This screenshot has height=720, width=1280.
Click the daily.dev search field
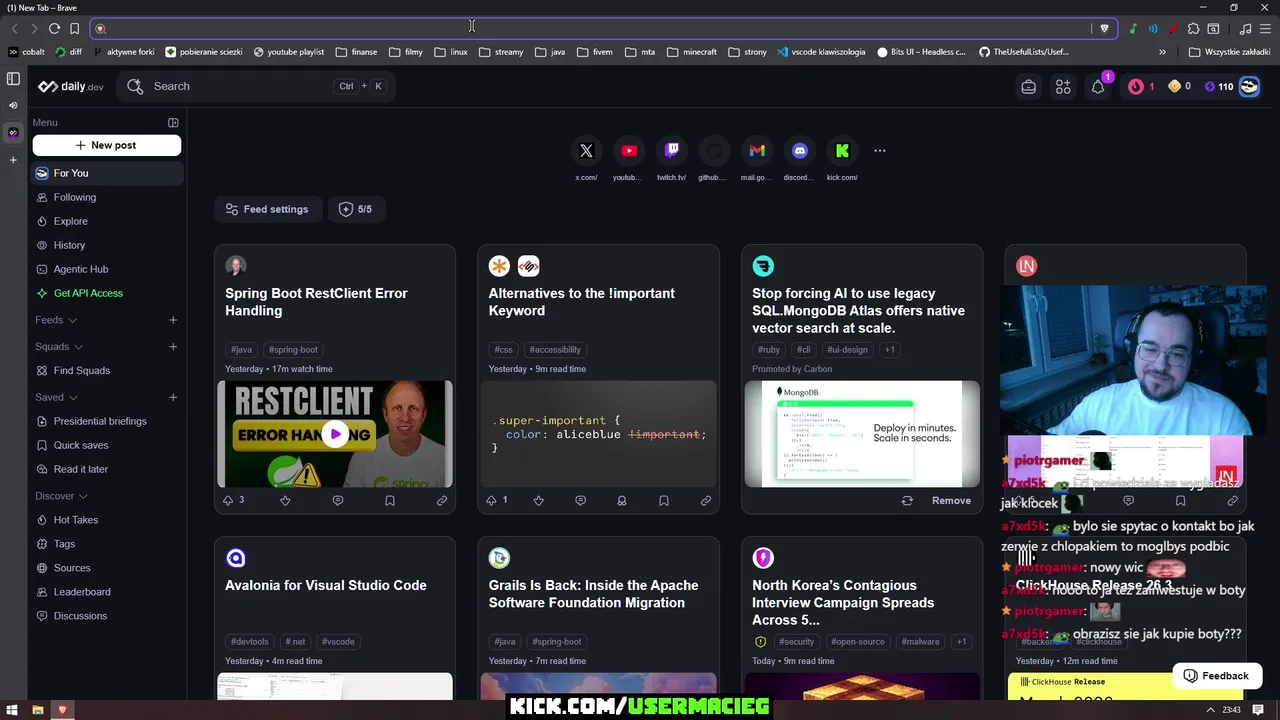[x=256, y=87]
